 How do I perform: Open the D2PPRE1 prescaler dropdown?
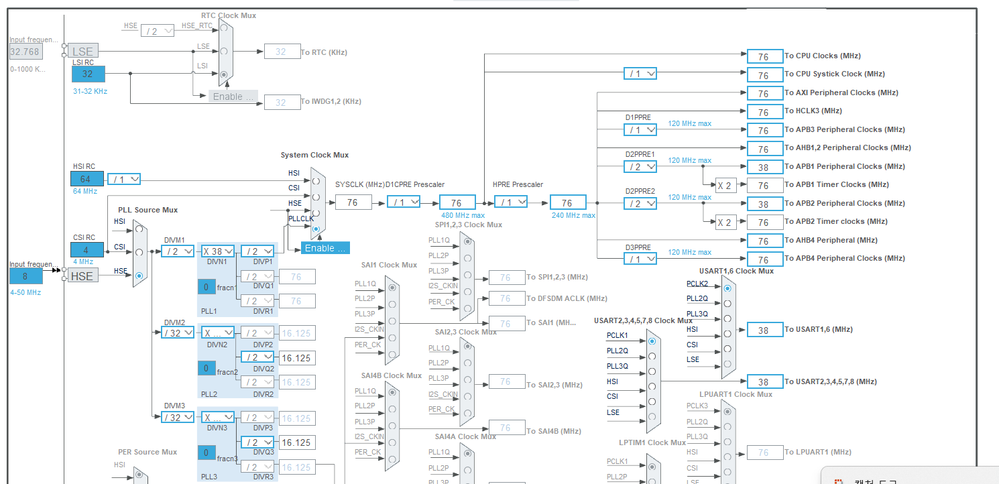(x=640, y=167)
